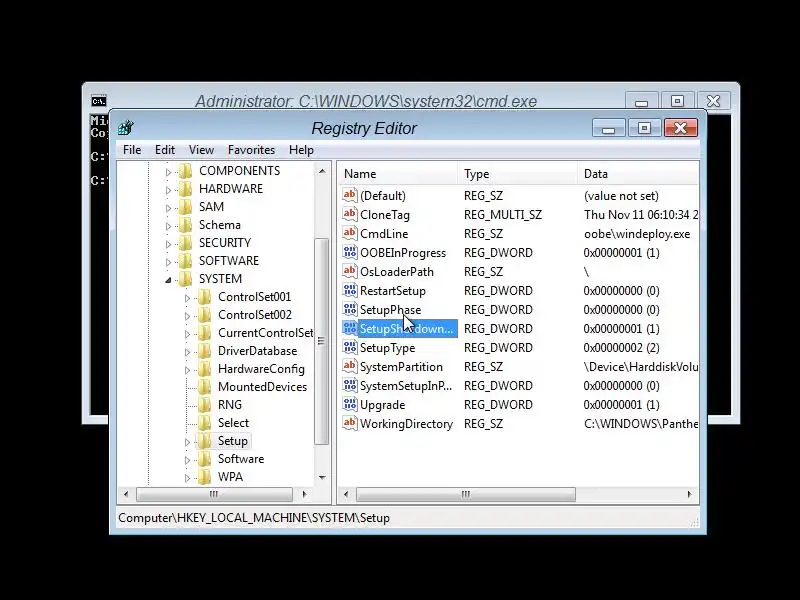
Task: Minimize the cmd.exe window
Action: (641, 101)
